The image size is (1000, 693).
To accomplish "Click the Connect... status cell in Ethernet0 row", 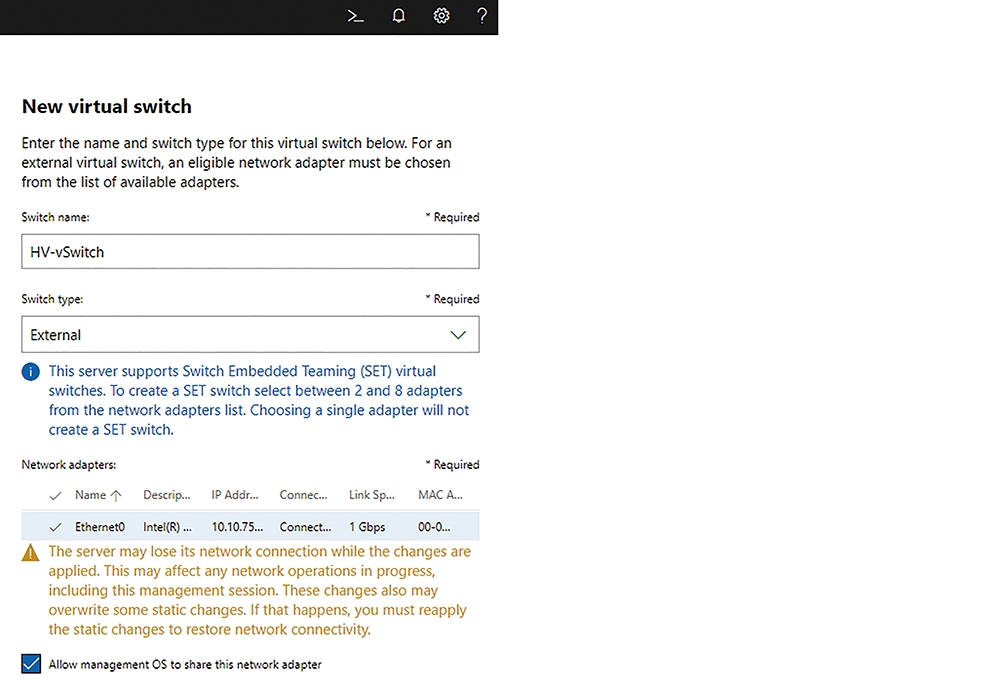I will point(305,527).
